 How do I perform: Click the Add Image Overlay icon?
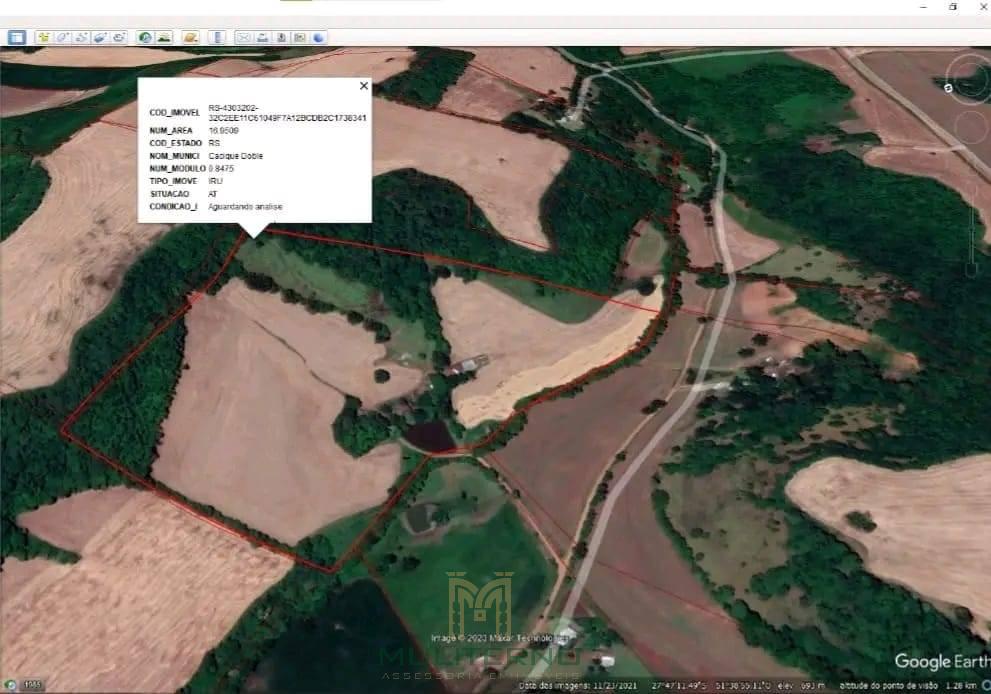pyautogui.click(x=100, y=37)
